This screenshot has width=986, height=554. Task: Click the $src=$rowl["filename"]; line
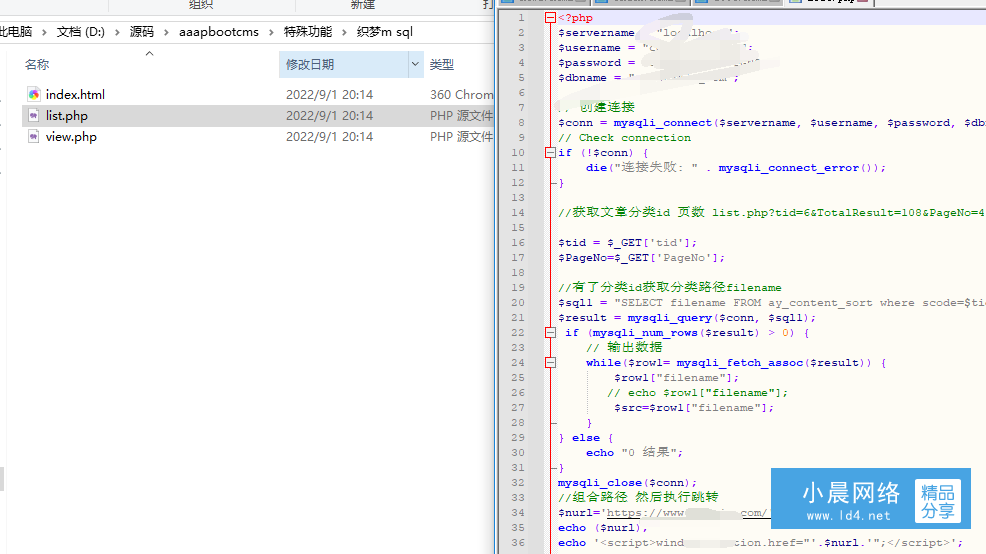pos(694,407)
